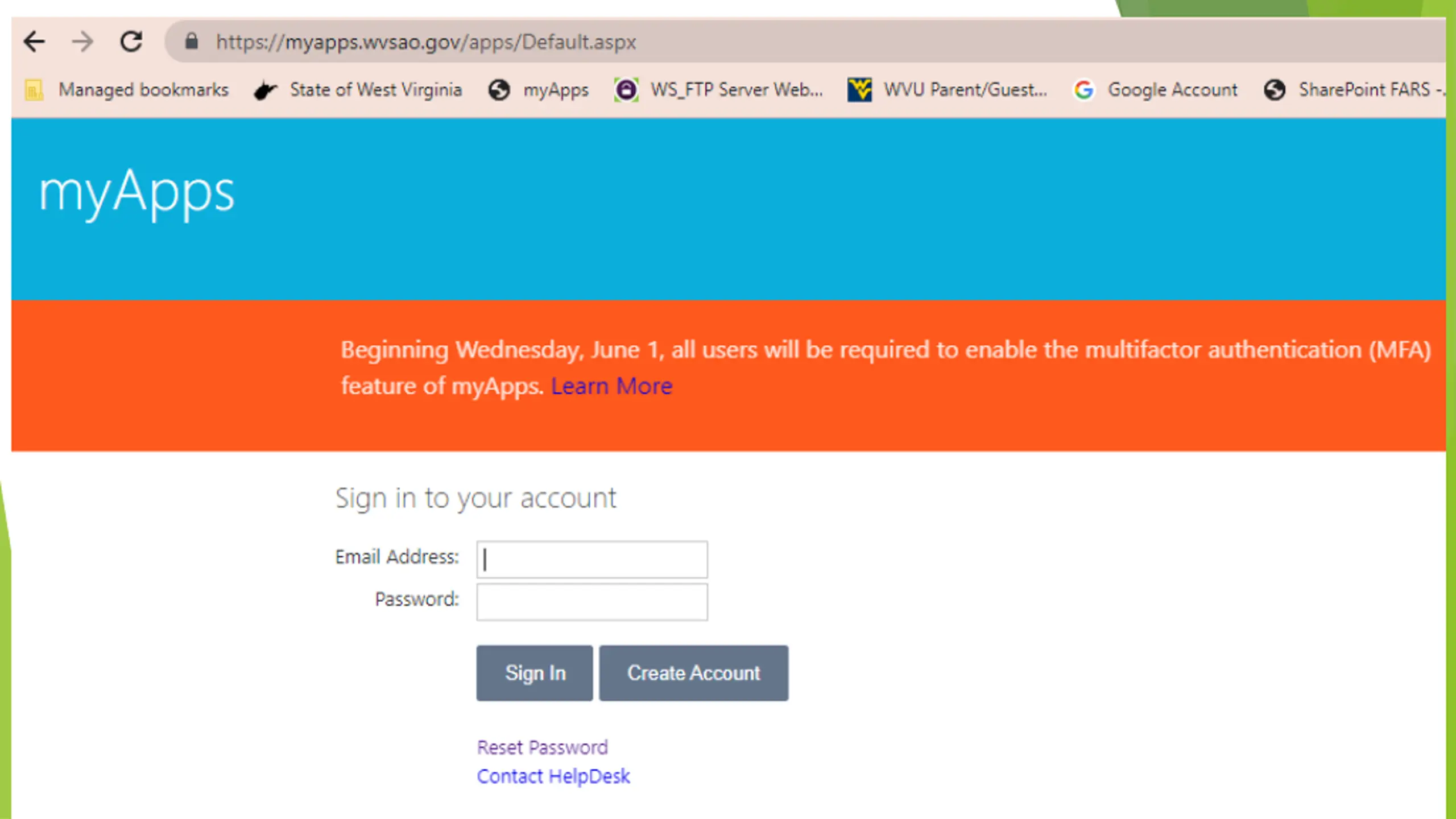
Task: Click the Sign In button
Action: pos(535,673)
